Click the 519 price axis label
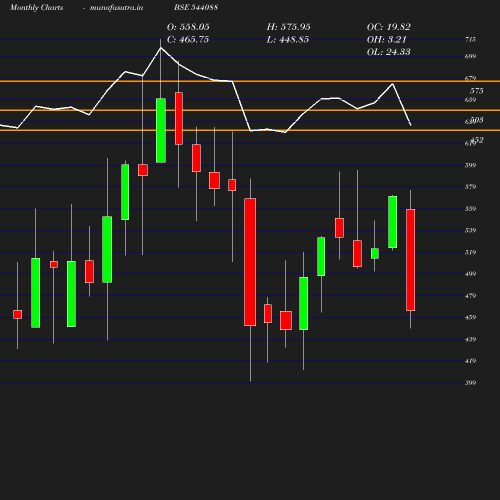 tap(470, 252)
